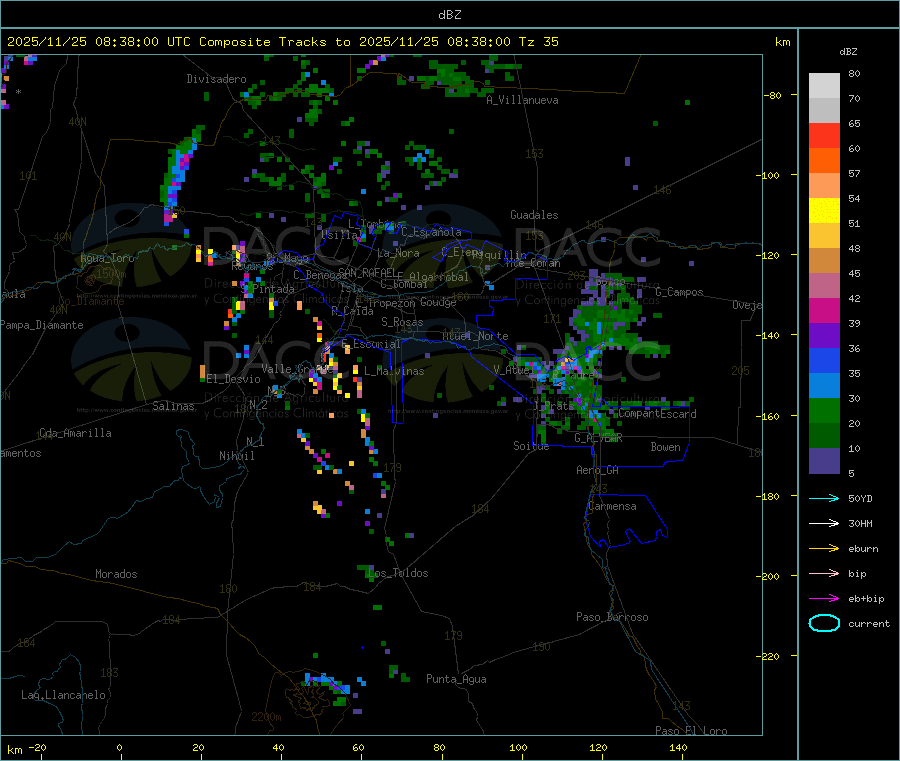This screenshot has width=900, height=761.
Task: Click the Divisadero map label
Action: coord(216,79)
